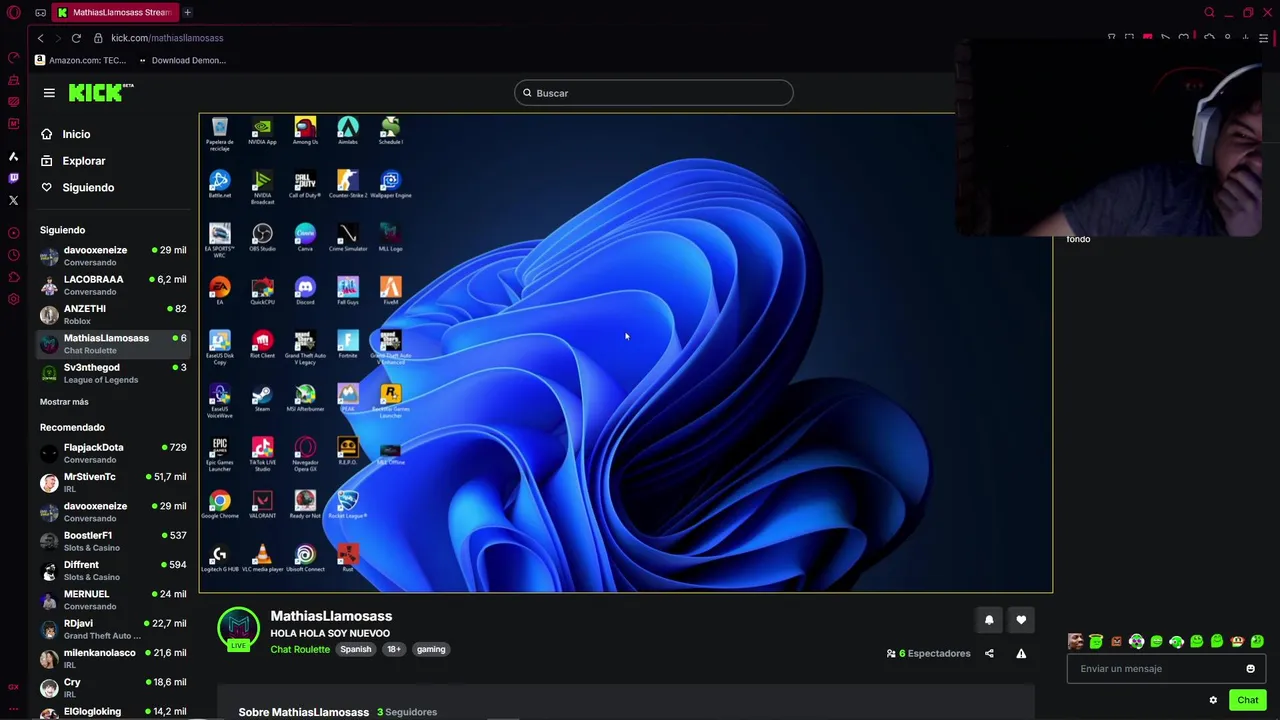Image resolution: width=1280 pixels, height=720 pixels.
Task: Report the stream using the warning icon
Action: [1021, 654]
